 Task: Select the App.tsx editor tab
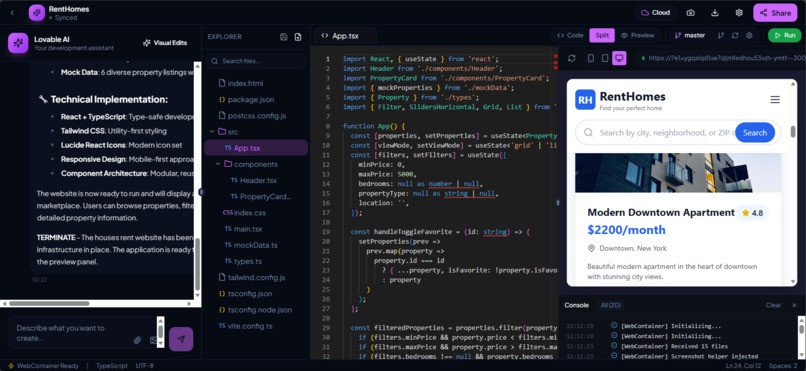click(x=345, y=36)
